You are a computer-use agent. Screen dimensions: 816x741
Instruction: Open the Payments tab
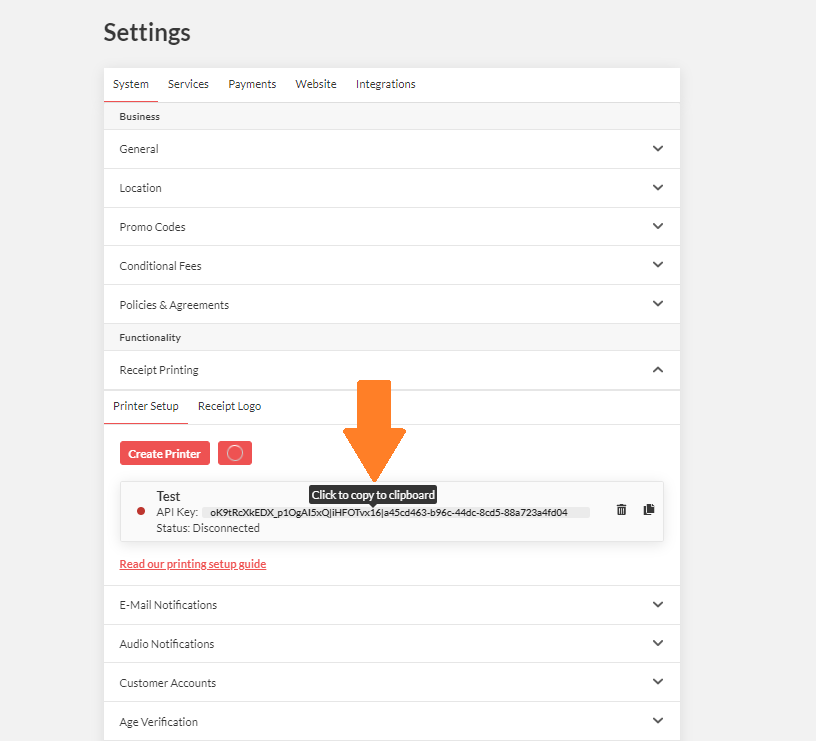click(x=252, y=84)
